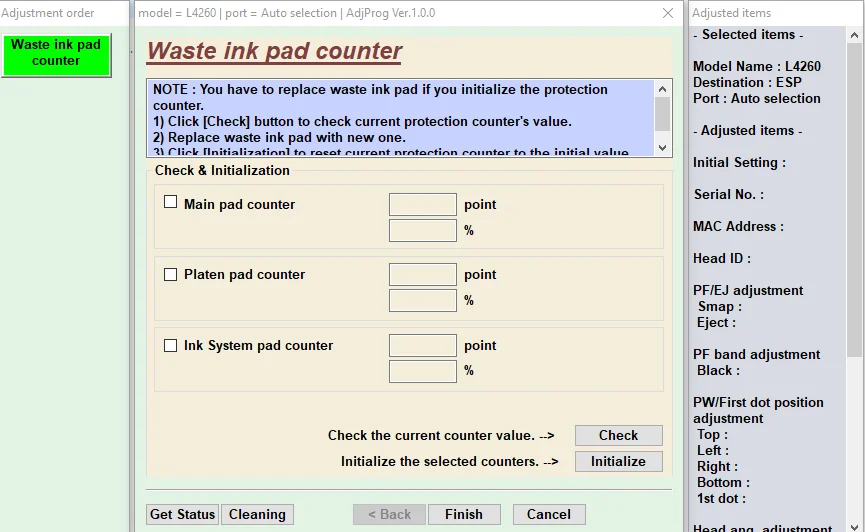Click the Check button for counter values
The image size is (865, 532).
point(618,435)
